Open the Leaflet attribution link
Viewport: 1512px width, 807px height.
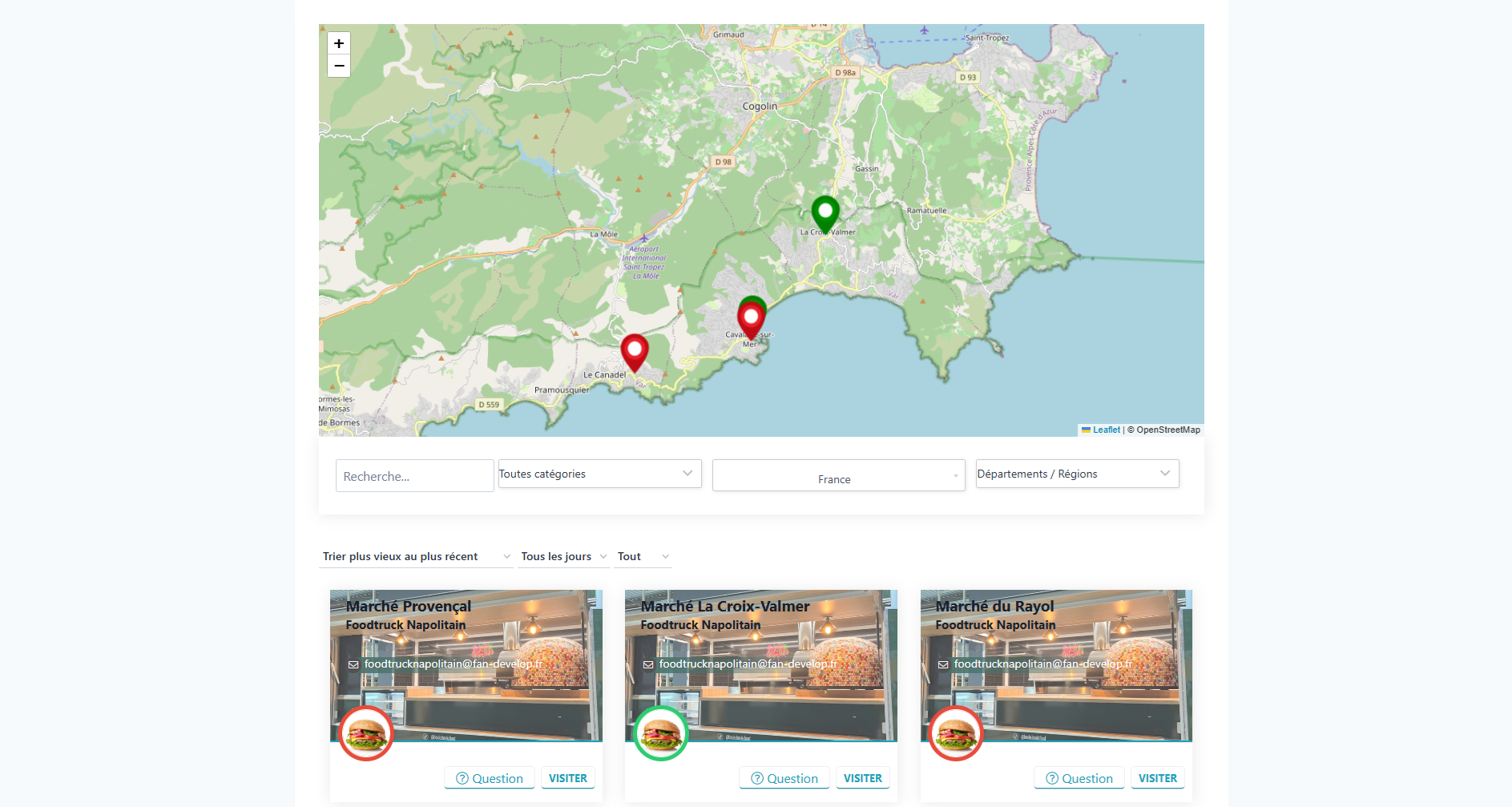pos(1104,430)
